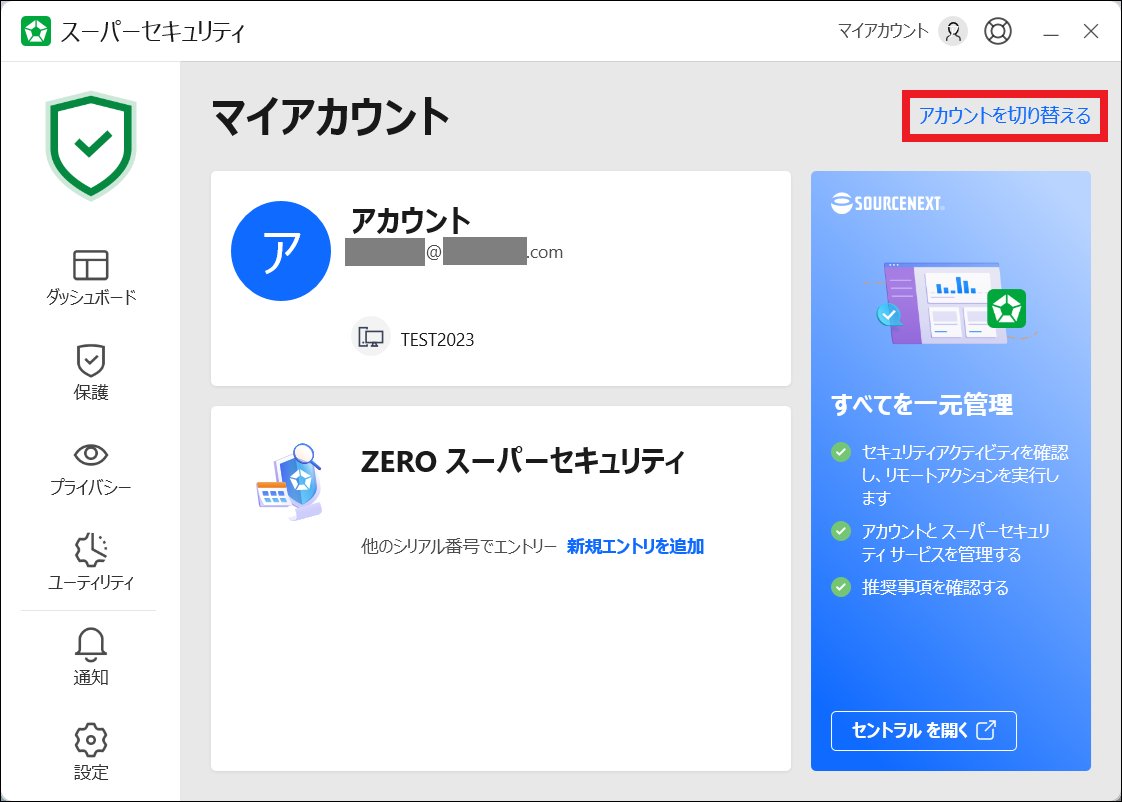Open the Settings (設定) gear
This screenshot has width=1122, height=802.
tap(91, 752)
